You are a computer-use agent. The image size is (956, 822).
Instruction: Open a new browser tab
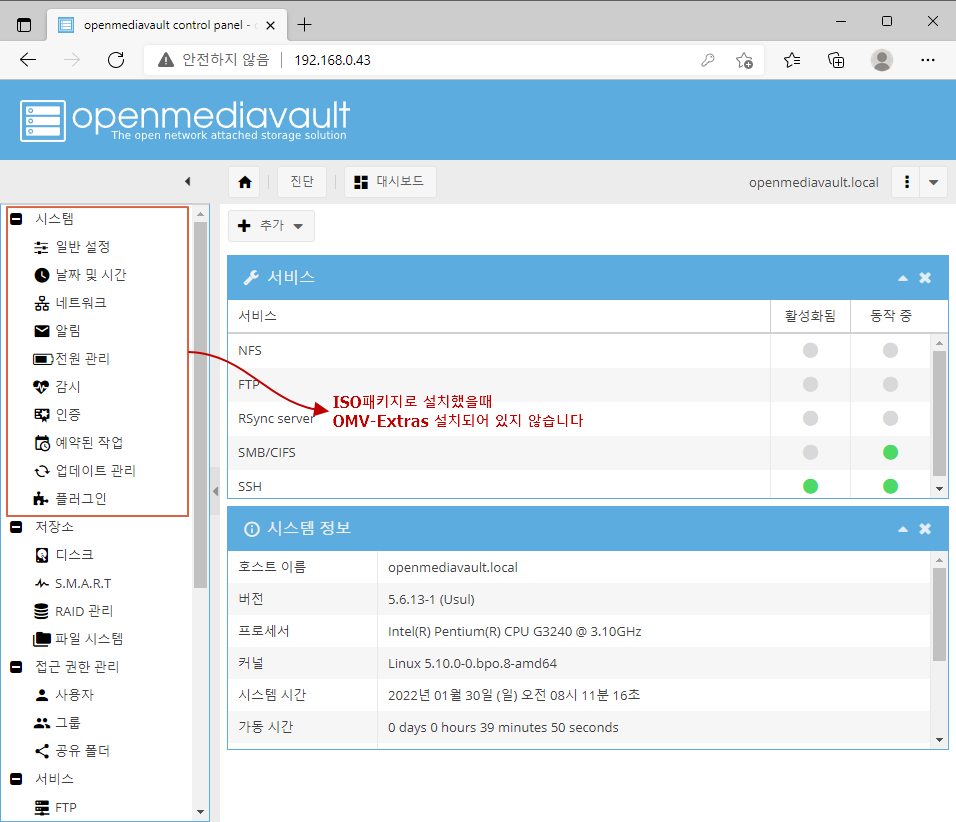click(x=304, y=25)
